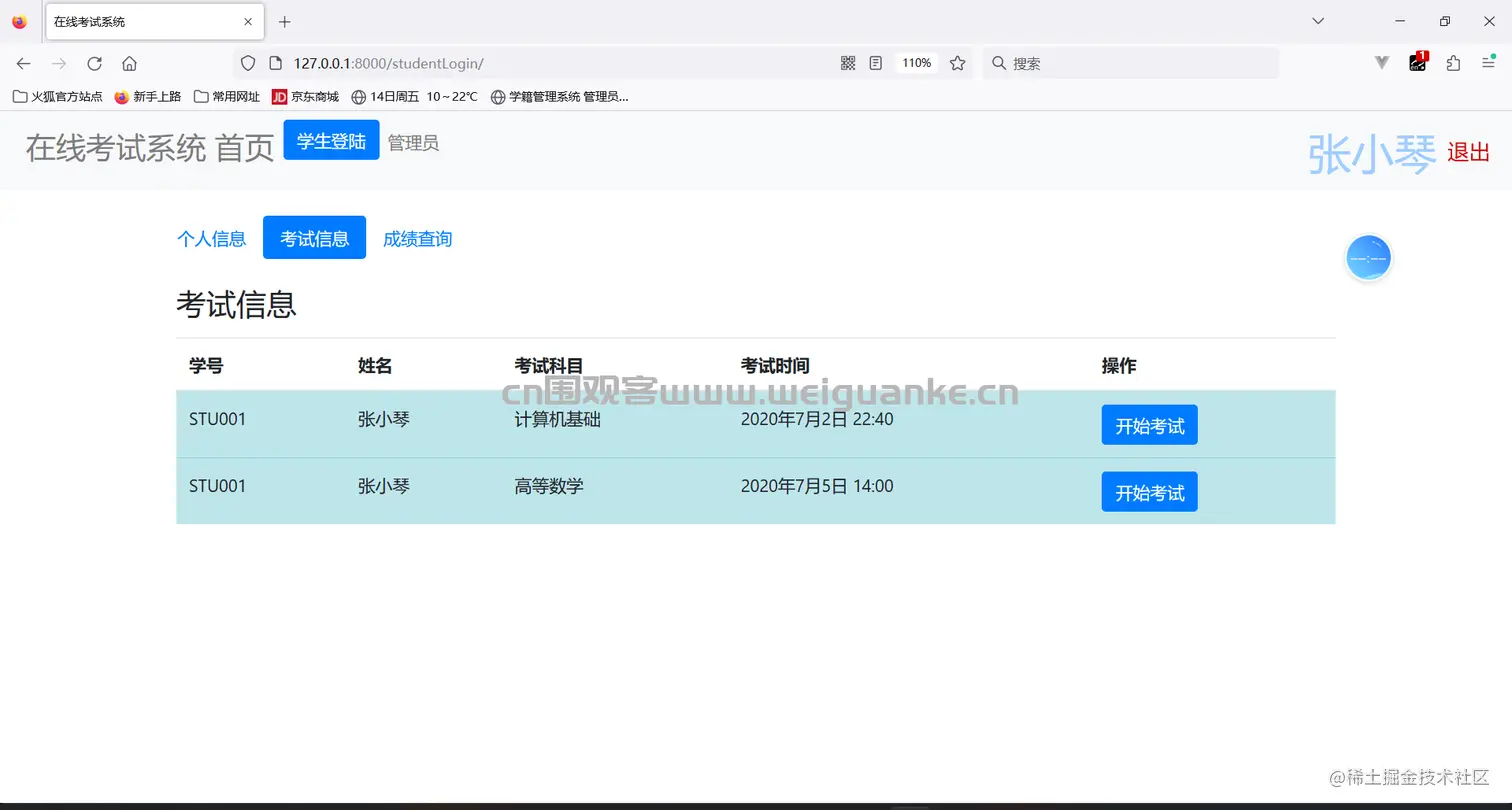Click the extension icon with red badge

(1418, 62)
